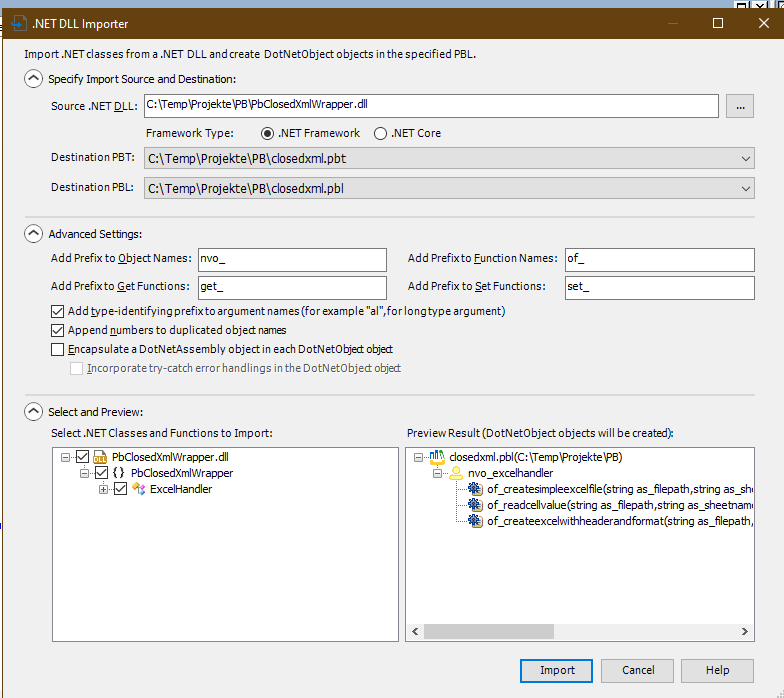
Task: Click the PbClosedXmlWrapper.dll file icon
Action: point(101,457)
